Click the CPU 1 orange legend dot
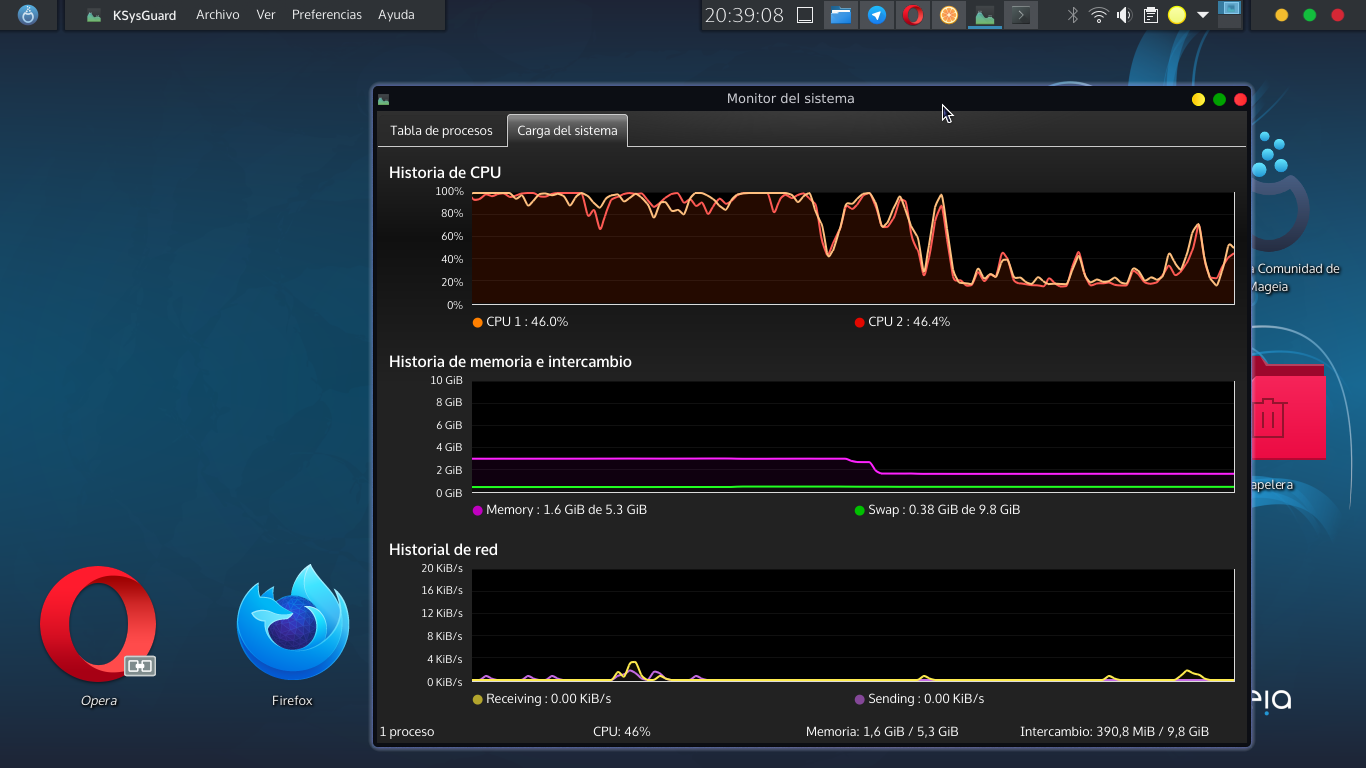The width and height of the screenshot is (1366, 768). [477, 322]
